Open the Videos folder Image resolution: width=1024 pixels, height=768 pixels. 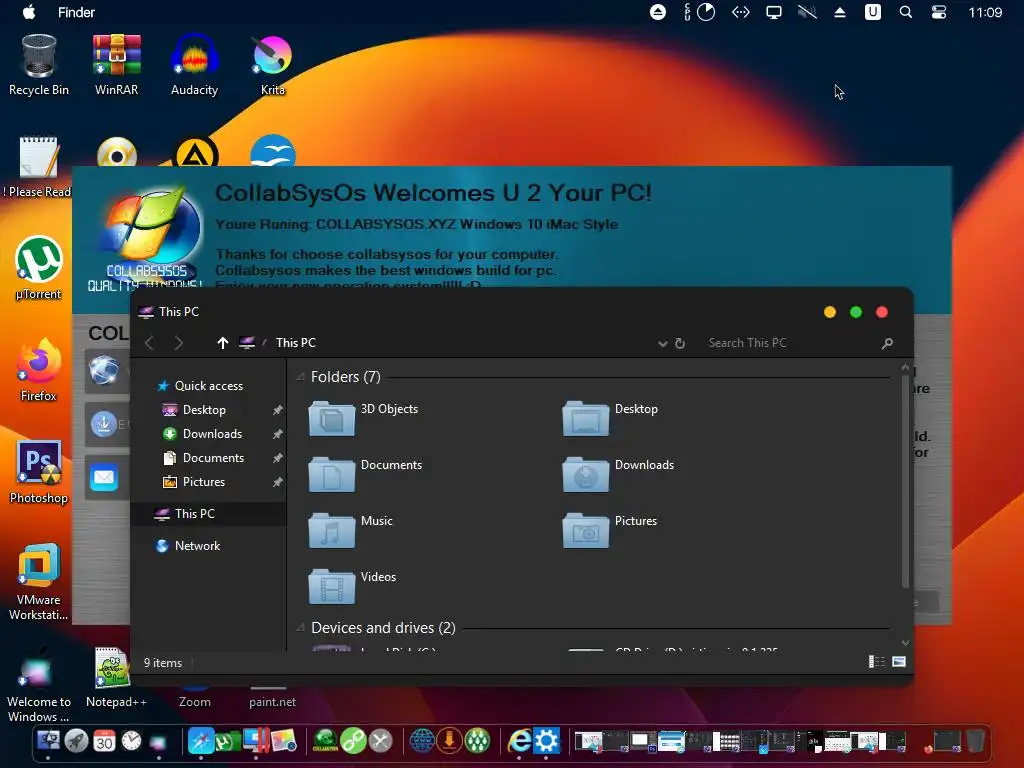tap(352, 586)
